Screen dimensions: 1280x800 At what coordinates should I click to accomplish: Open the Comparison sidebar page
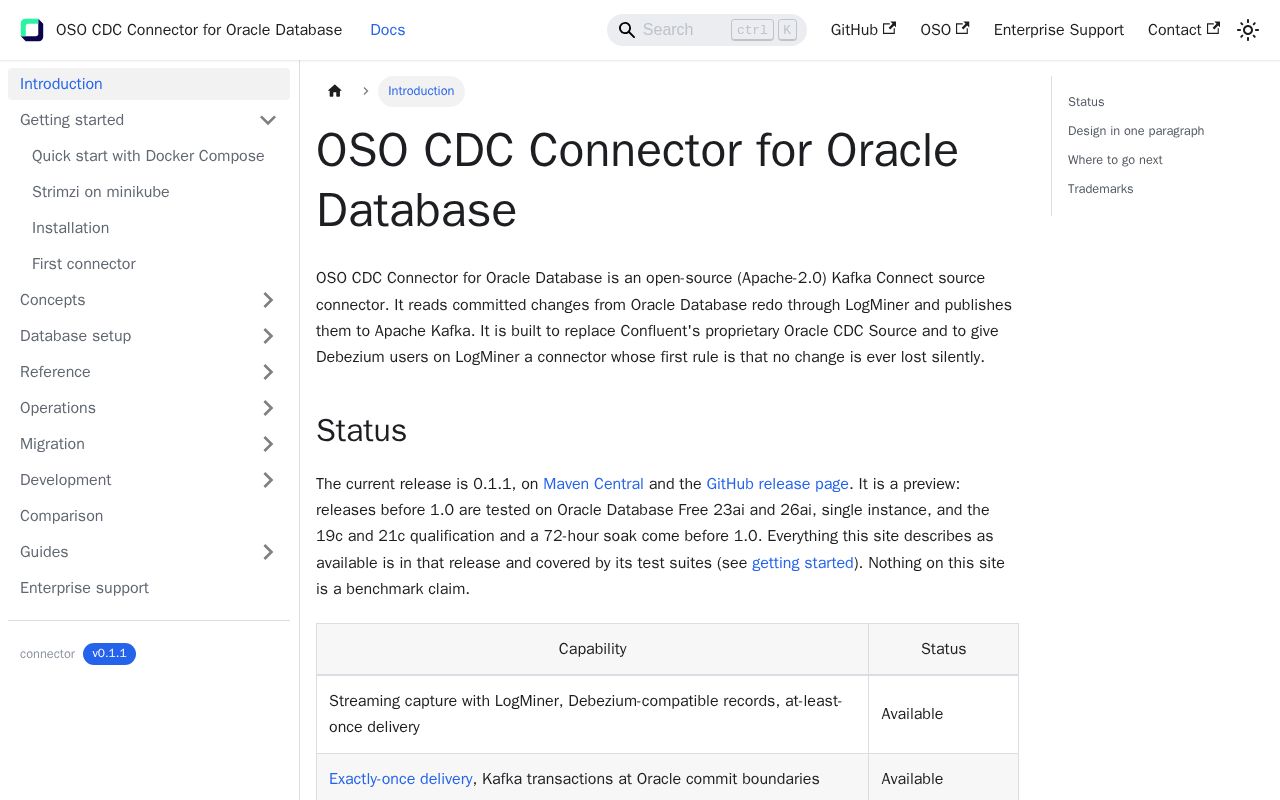[x=149, y=516]
